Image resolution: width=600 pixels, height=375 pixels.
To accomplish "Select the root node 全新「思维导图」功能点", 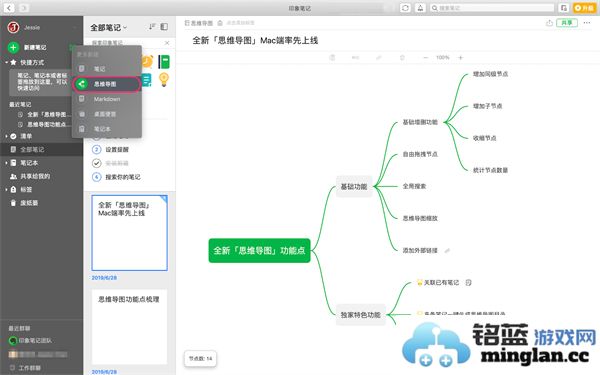I will (x=259, y=251).
